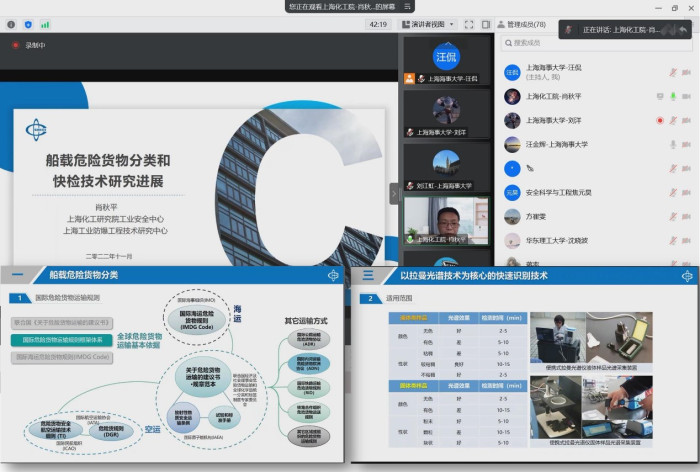The height and width of the screenshot is (472, 700).
Task: Toggle microphone icon for 华东理工大学-沈晓波
Action: tap(673, 241)
